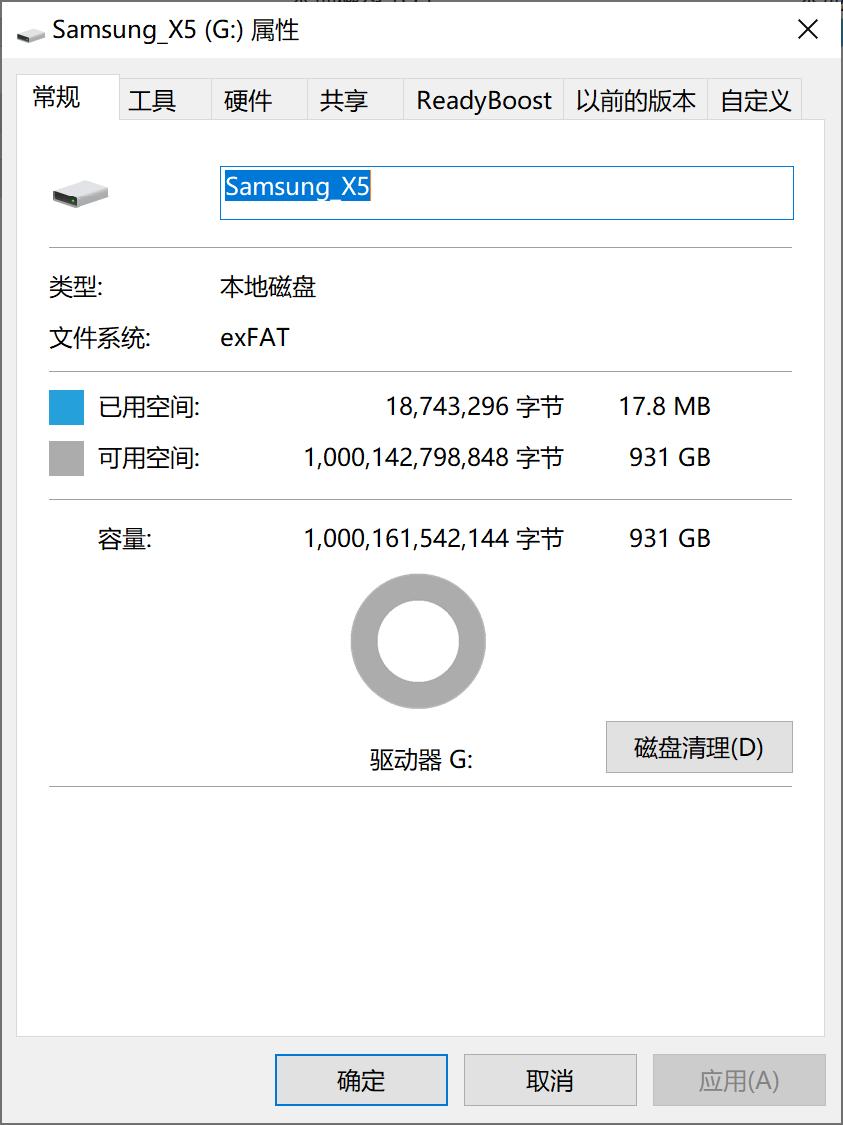Switch to the 以前的版本 tab
This screenshot has height=1125, width=843.
pyautogui.click(x=634, y=99)
